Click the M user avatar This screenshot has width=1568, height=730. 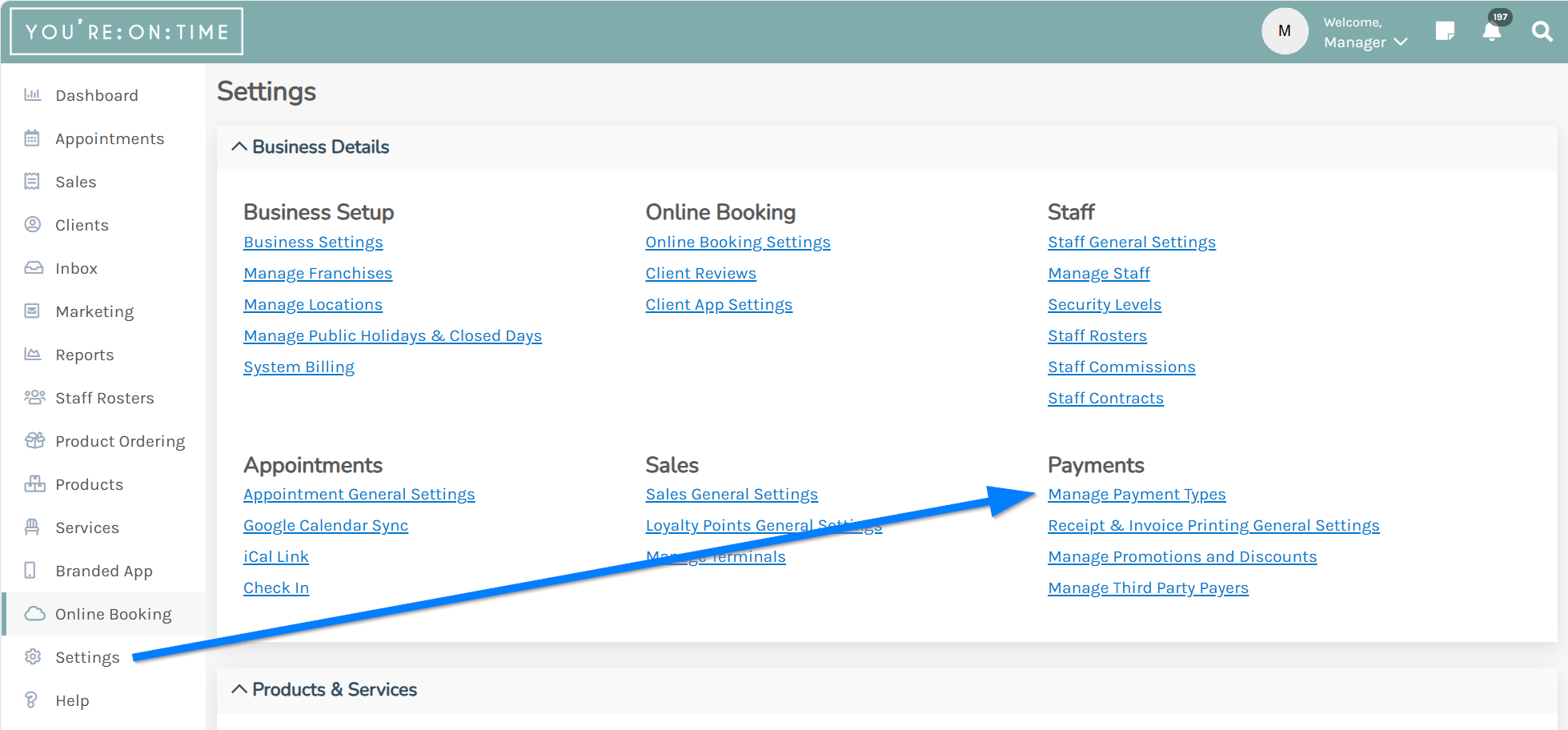pyautogui.click(x=1285, y=31)
